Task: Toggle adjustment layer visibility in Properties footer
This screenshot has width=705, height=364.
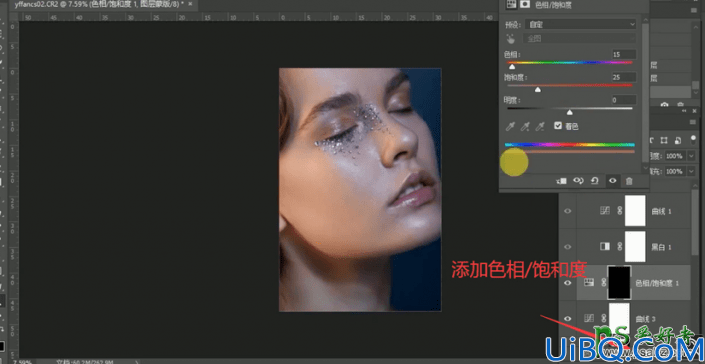Action: click(612, 181)
